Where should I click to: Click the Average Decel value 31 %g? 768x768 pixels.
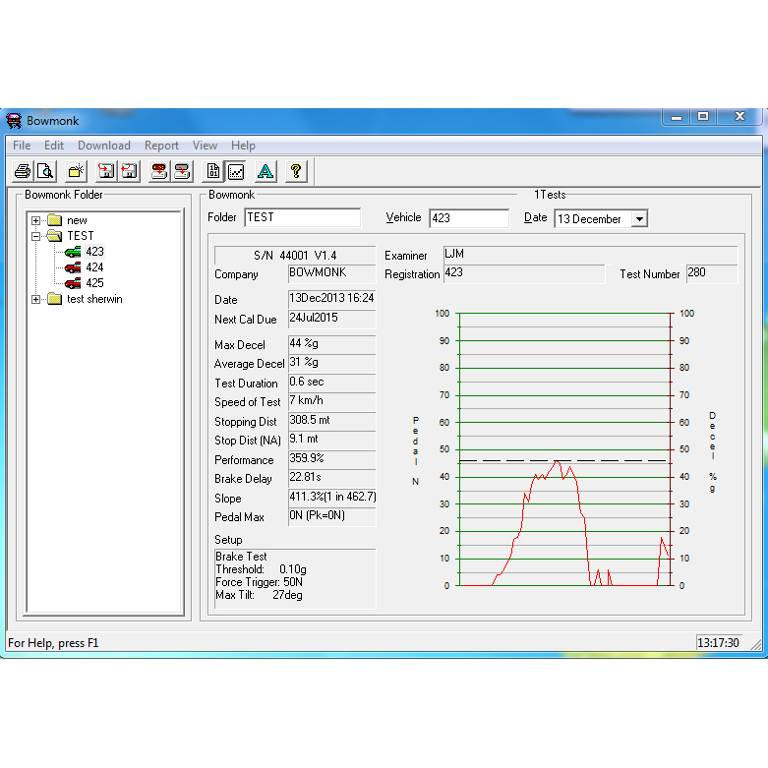point(332,363)
